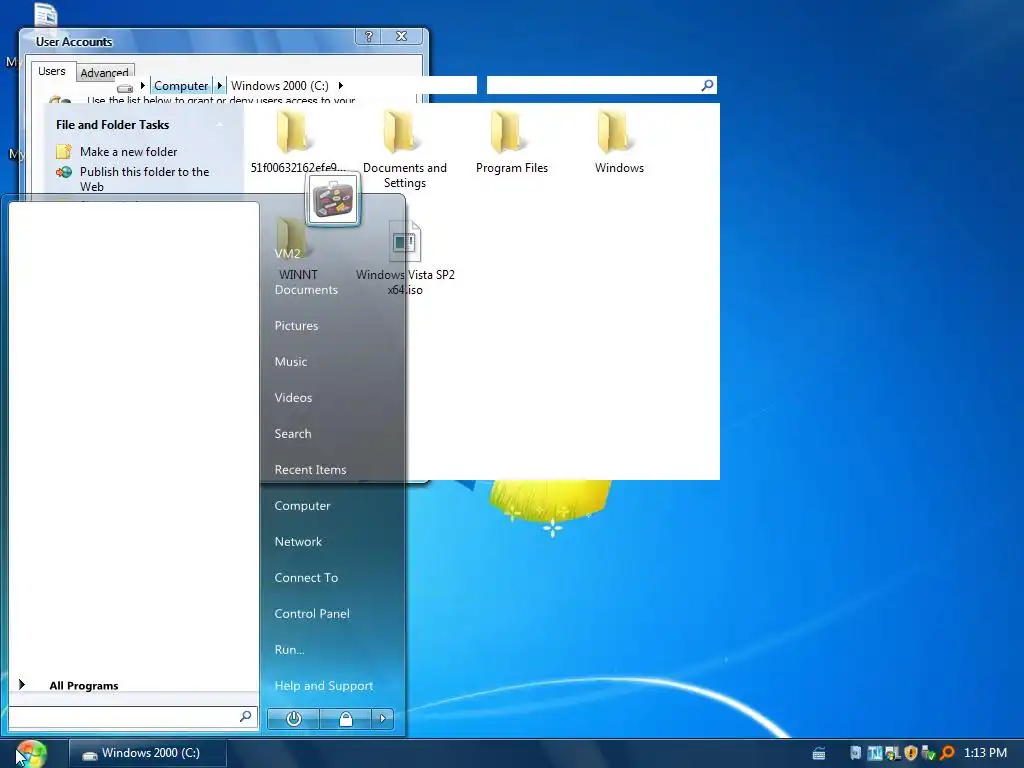Expand the All Programs arrow

[22, 684]
